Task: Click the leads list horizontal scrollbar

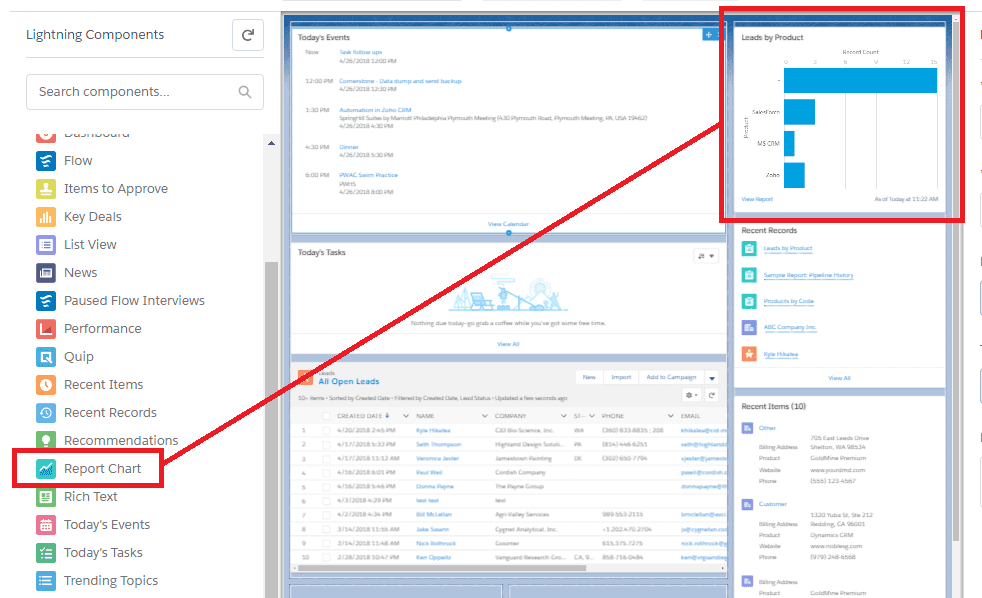Action: [442, 569]
